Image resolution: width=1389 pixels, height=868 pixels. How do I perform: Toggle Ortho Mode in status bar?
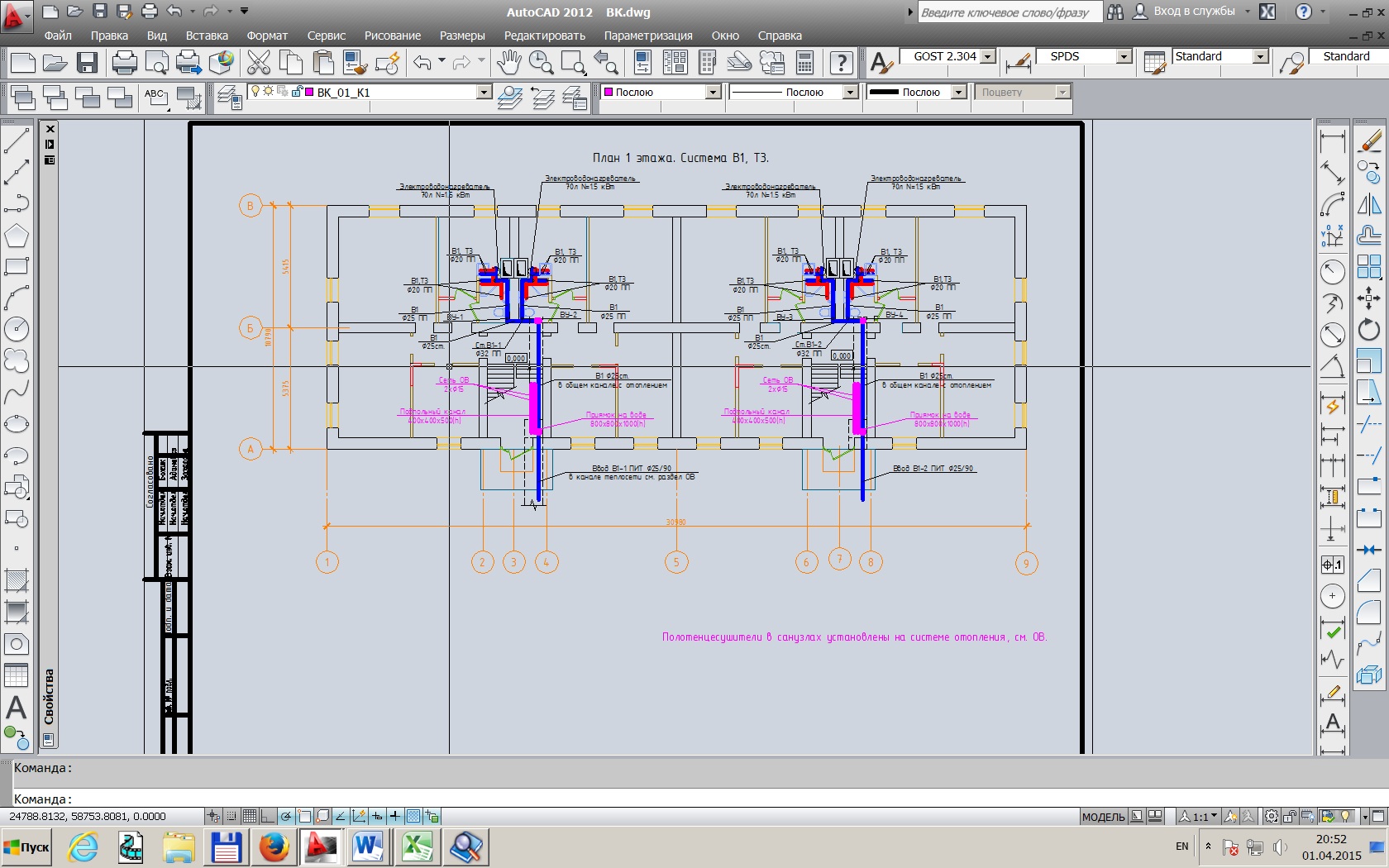point(268,816)
